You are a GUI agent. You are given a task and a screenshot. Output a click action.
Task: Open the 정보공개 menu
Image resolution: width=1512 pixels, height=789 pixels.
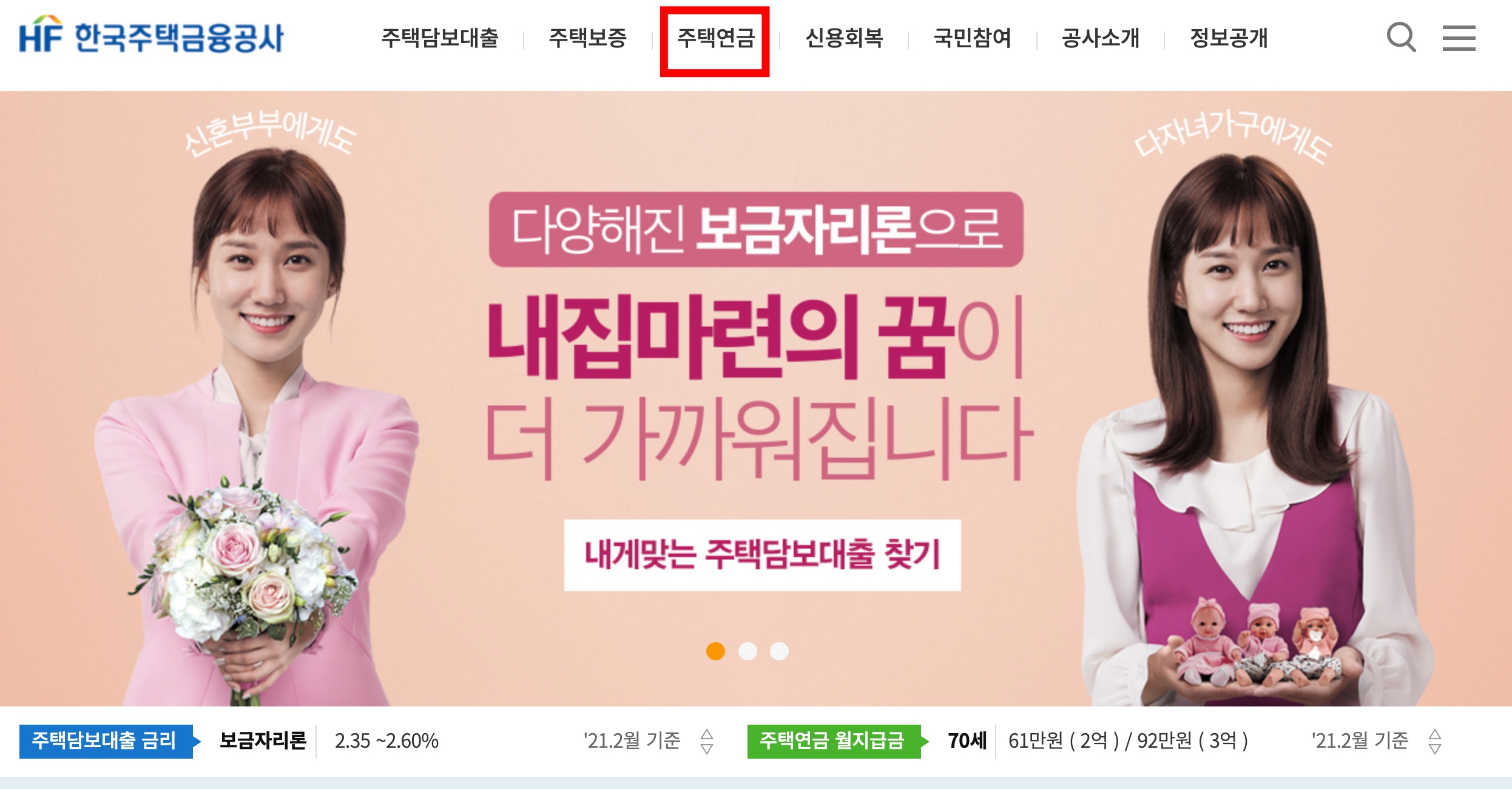click(x=1229, y=38)
